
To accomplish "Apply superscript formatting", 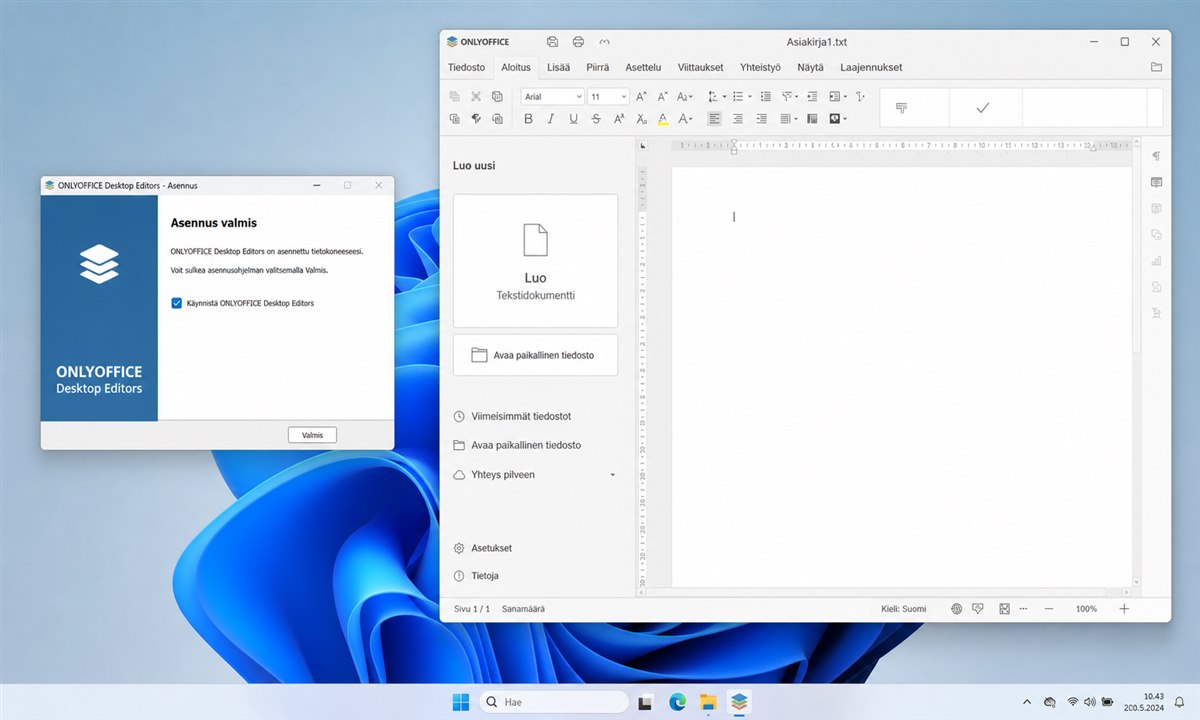I will pyautogui.click(x=619, y=119).
